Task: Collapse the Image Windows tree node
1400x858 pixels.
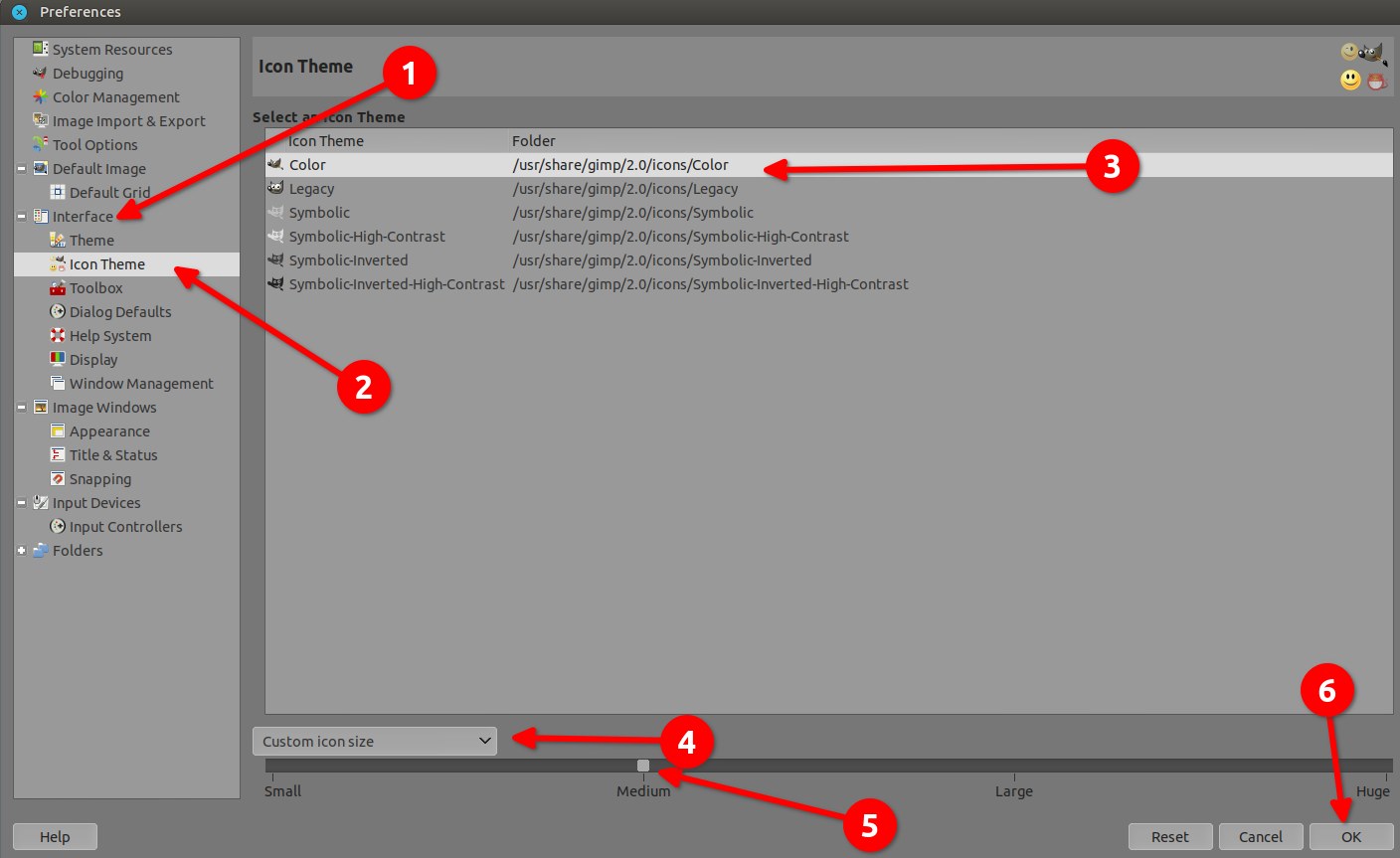Action: [21, 408]
